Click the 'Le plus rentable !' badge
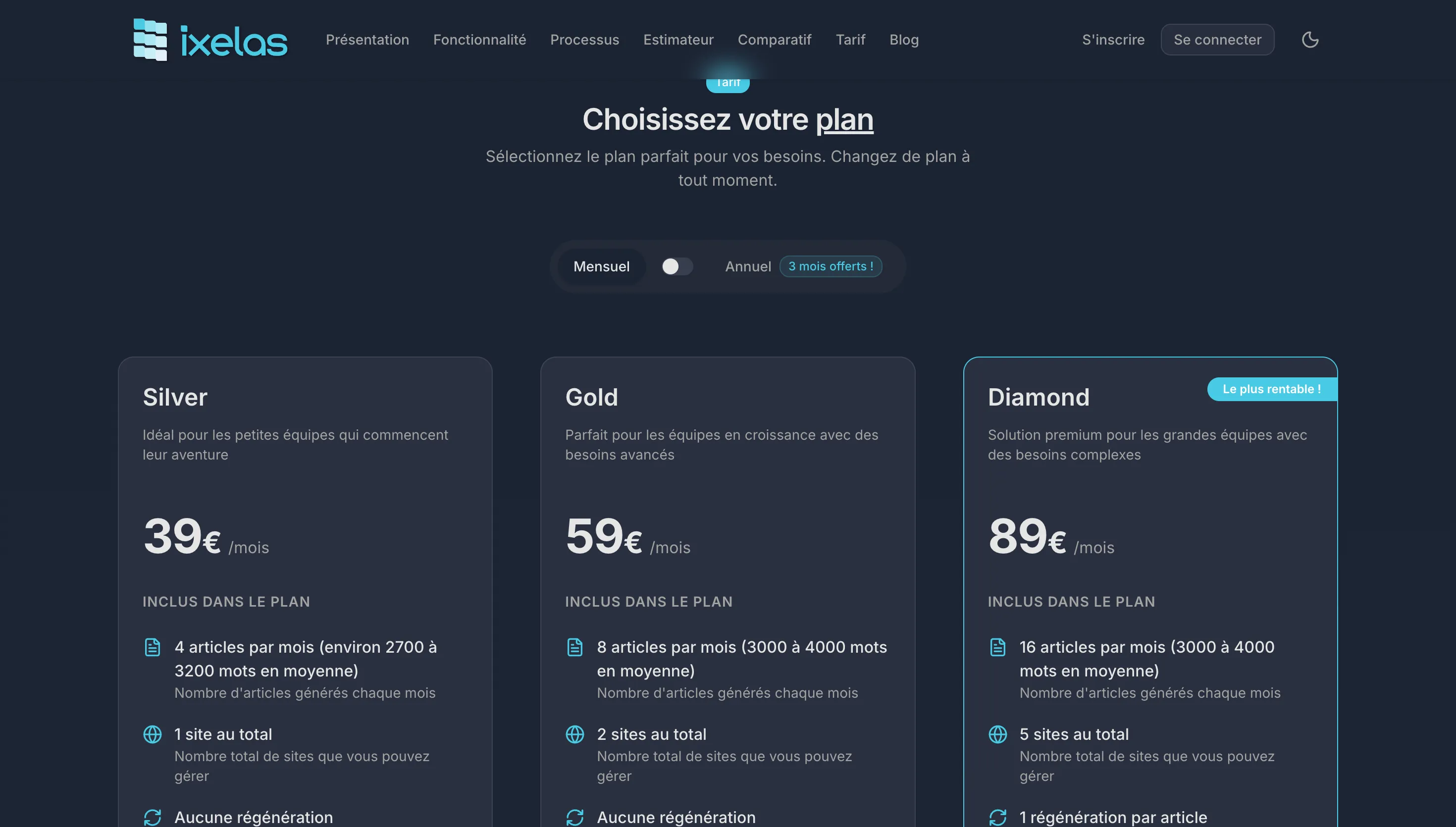Screen dimensions: 1456x827 click(1271, 389)
